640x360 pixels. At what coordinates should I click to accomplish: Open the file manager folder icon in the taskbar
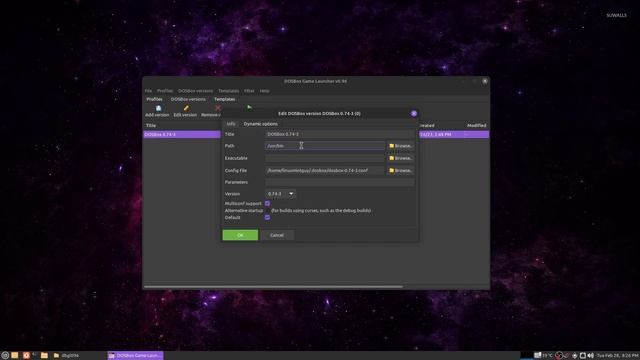click(44, 356)
